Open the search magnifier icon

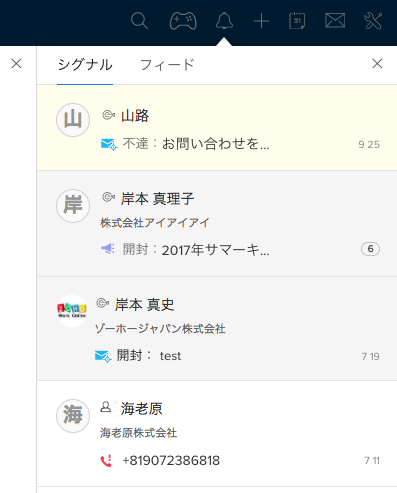coord(139,21)
